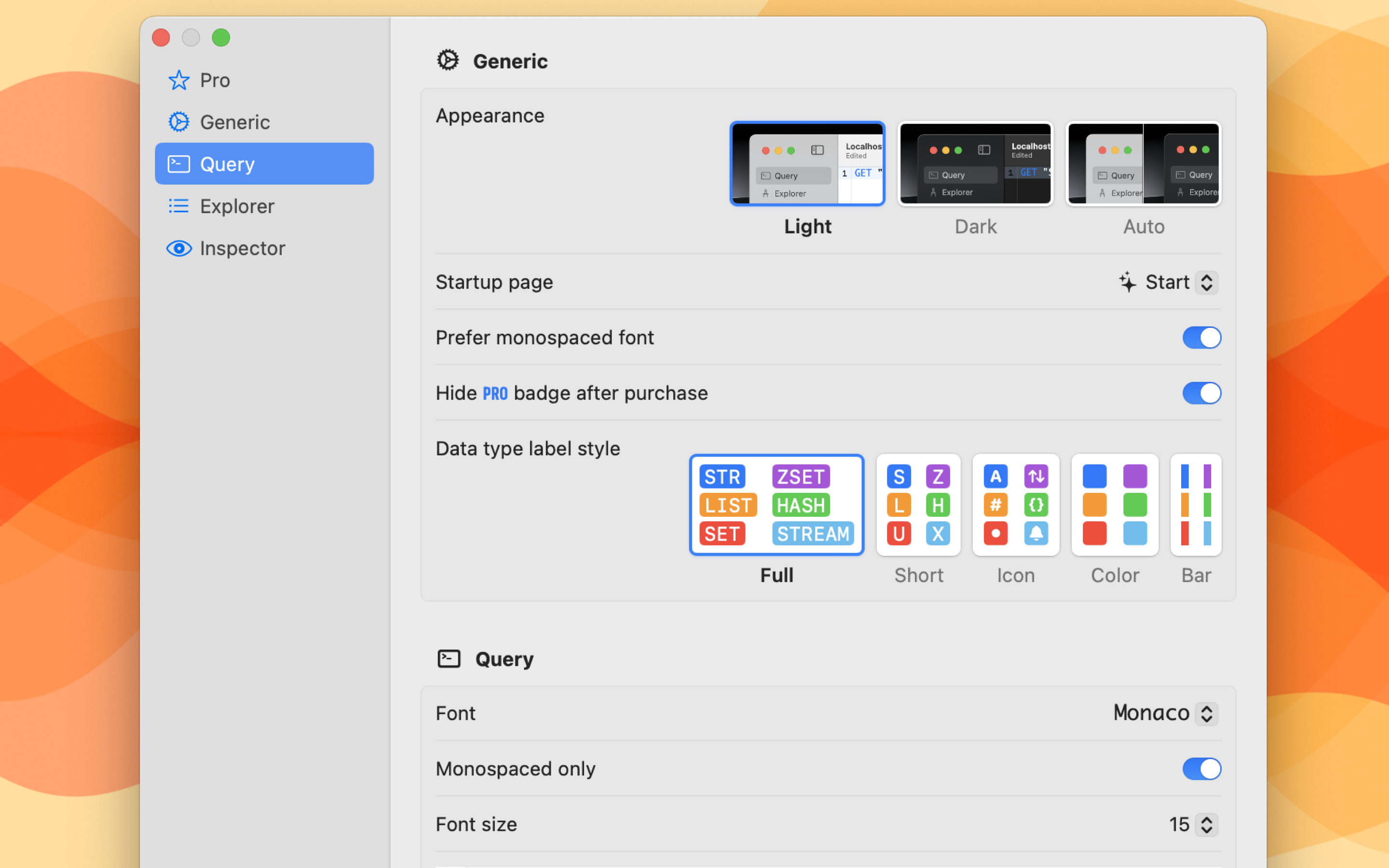Click the green zoom window button

220,37
